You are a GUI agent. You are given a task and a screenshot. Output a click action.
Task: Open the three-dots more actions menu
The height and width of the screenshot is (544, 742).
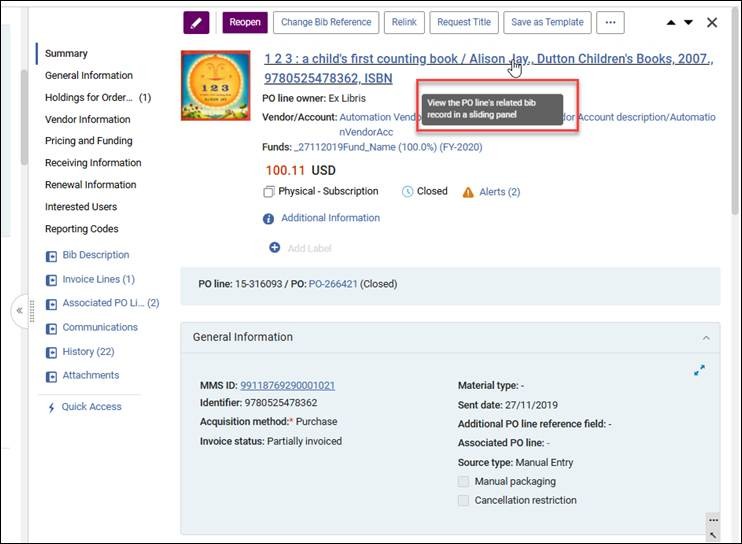pos(610,23)
